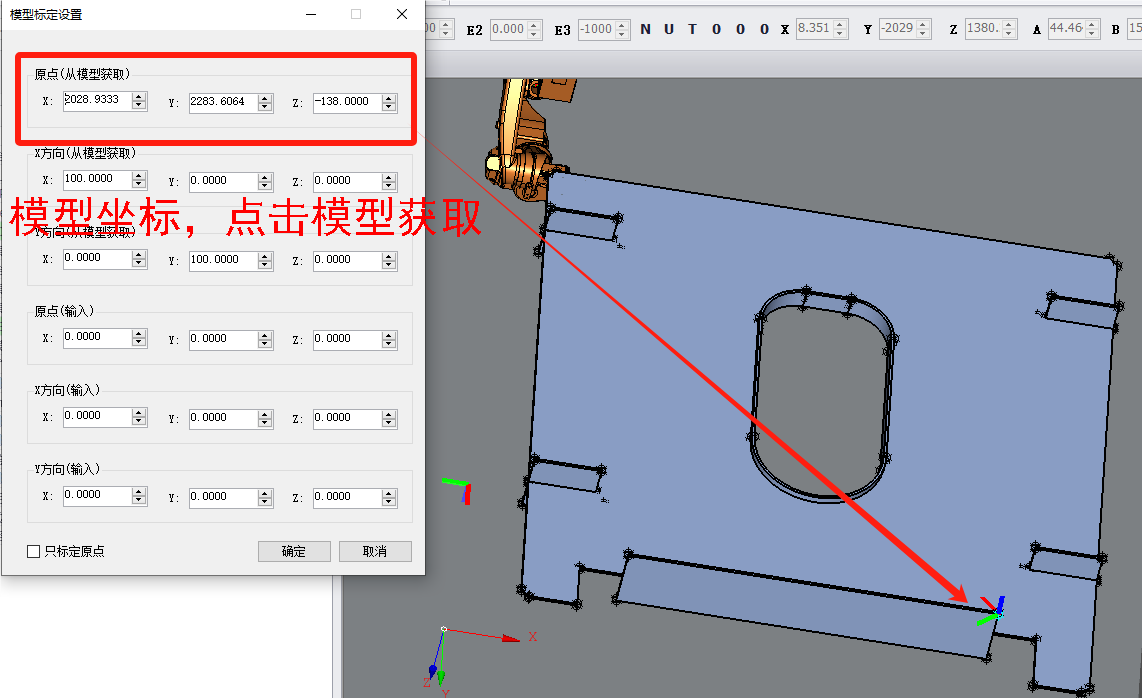Increase the X方向(输入) Y value with the up arrow
The image size is (1142, 698).
pyautogui.click(x=265, y=412)
